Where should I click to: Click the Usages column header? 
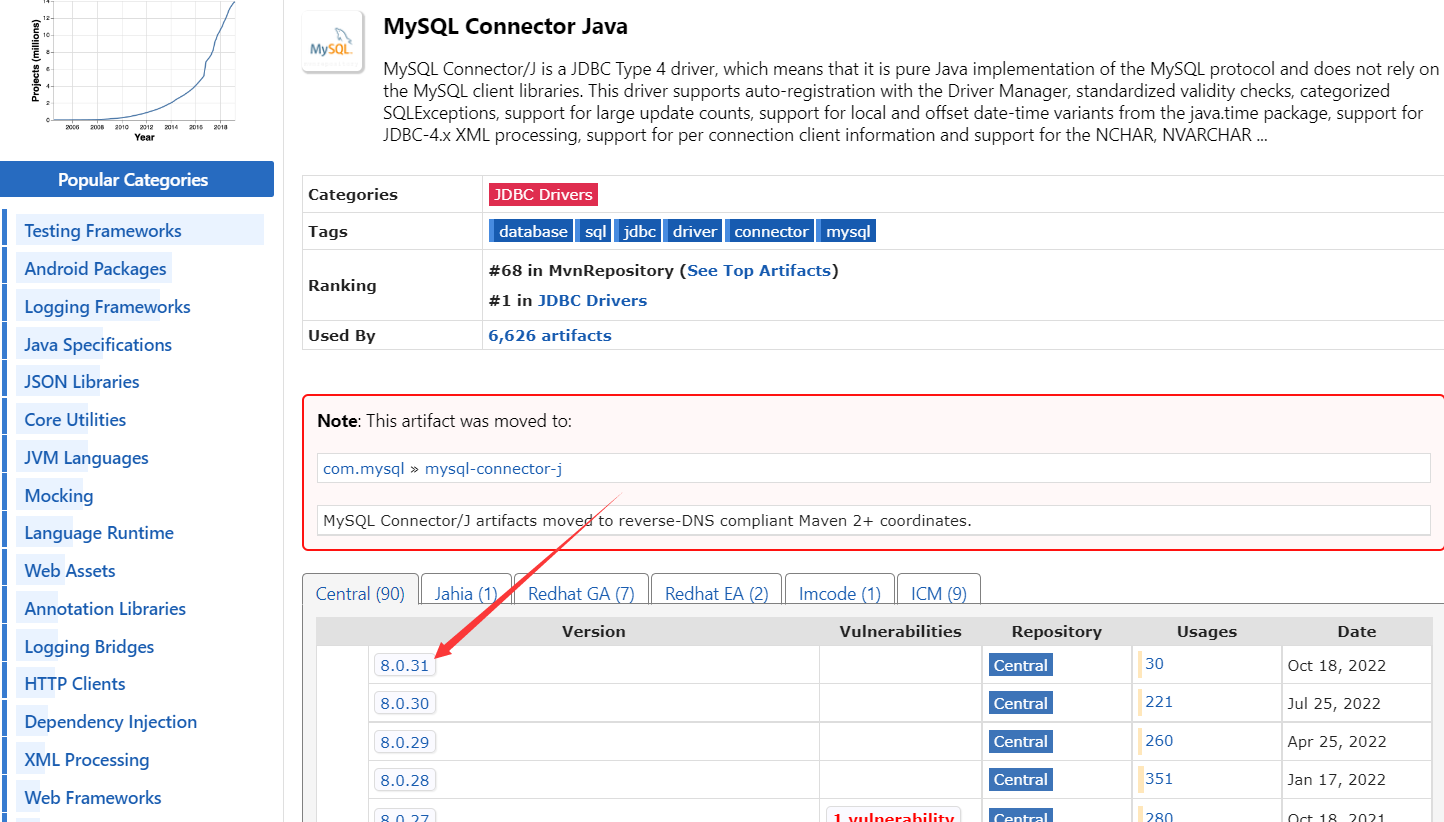pos(1207,632)
